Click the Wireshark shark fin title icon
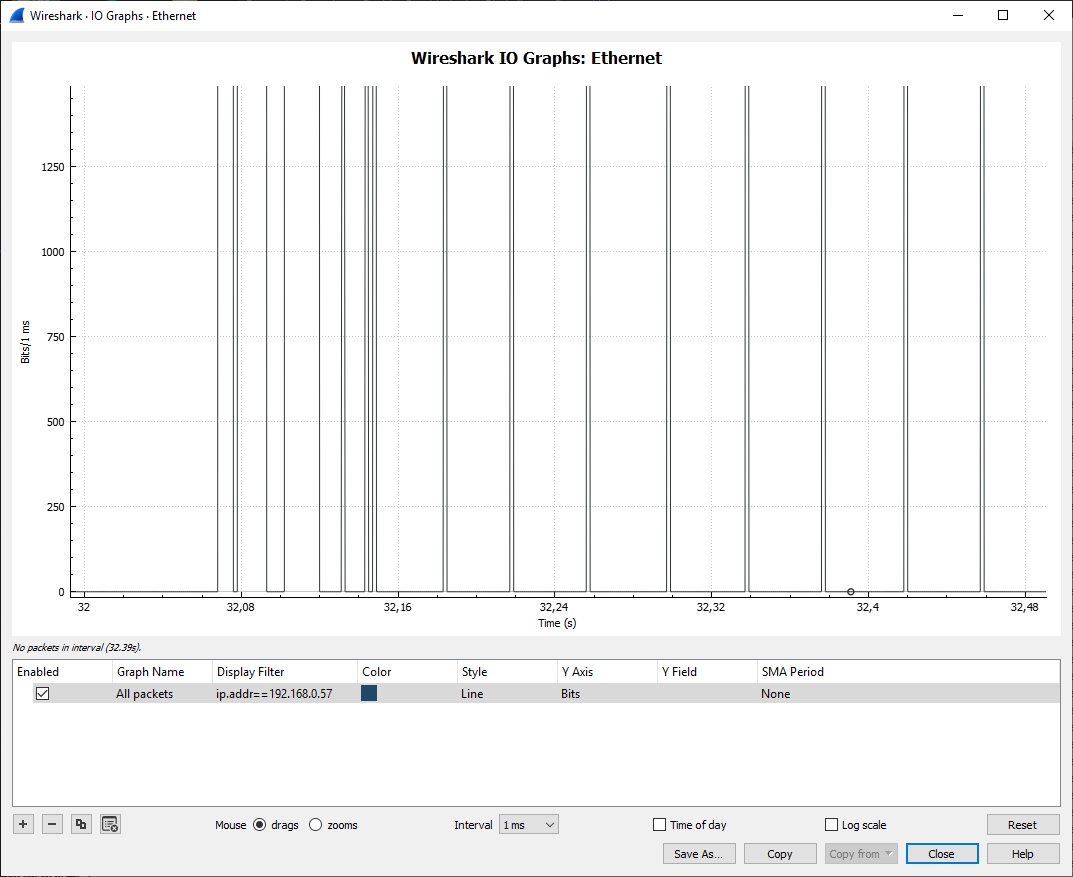The width and height of the screenshot is (1073, 877). point(16,15)
